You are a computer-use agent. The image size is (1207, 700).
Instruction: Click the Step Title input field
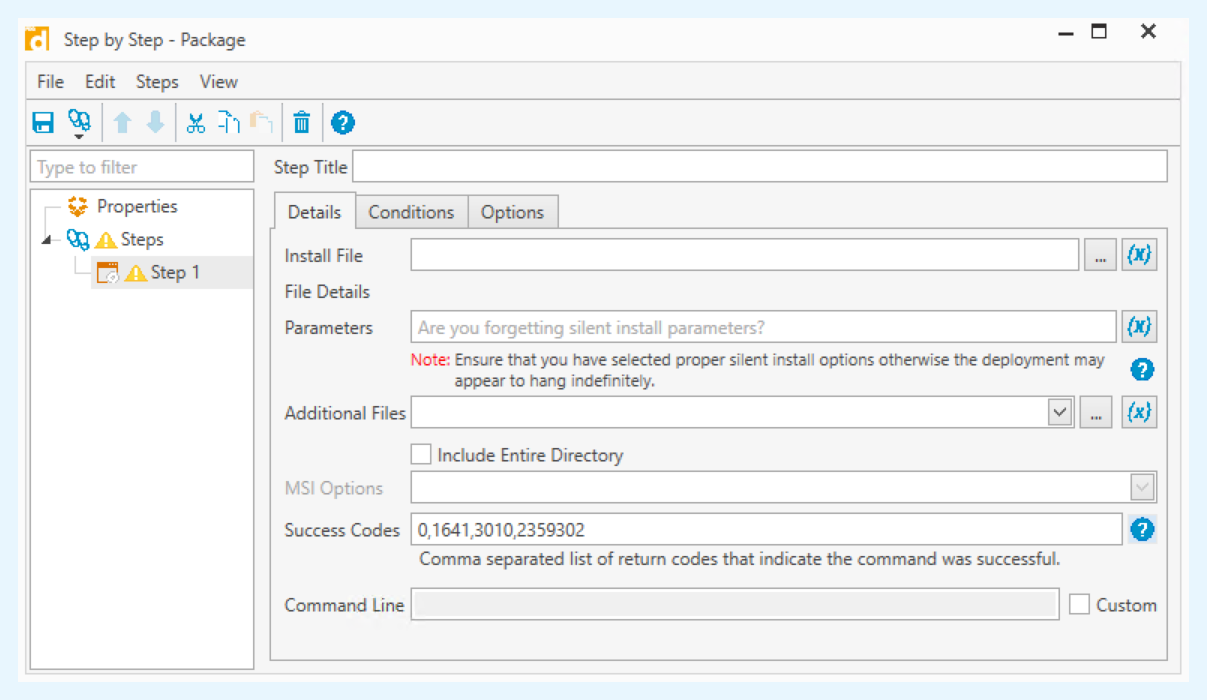point(760,167)
